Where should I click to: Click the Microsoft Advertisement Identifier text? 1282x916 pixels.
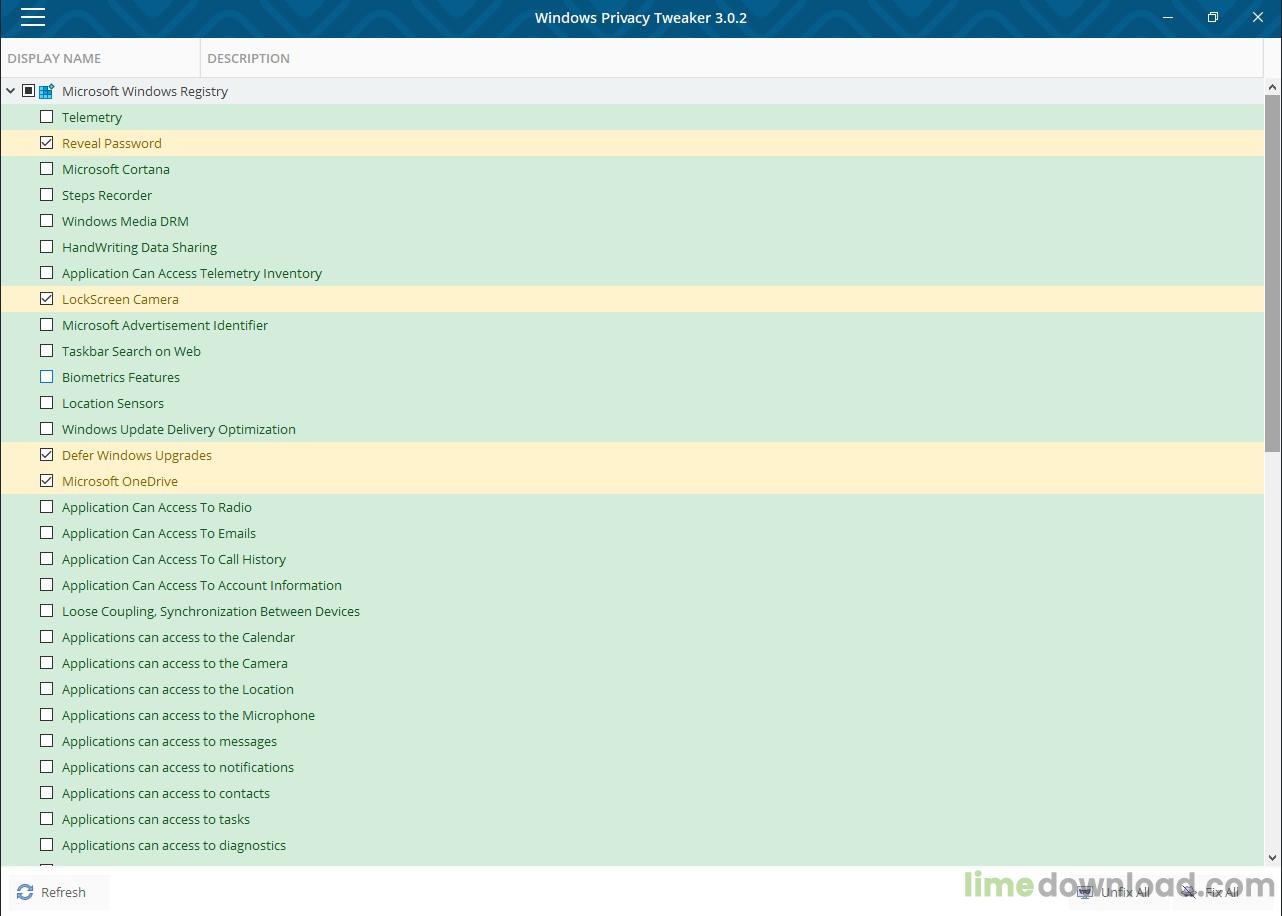tap(165, 325)
